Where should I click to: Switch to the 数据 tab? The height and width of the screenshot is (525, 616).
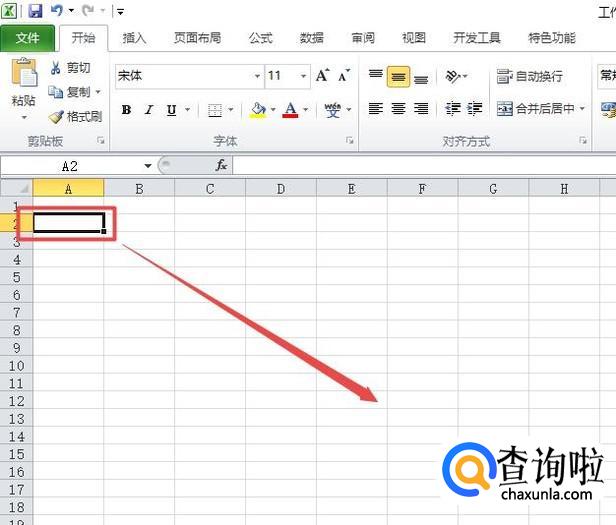tap(312, 38)
